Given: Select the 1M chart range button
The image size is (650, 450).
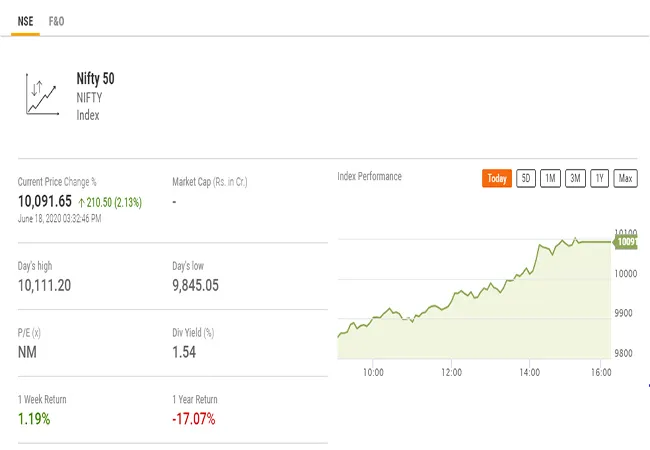Looking at the screenshot, I should (550, 179).
